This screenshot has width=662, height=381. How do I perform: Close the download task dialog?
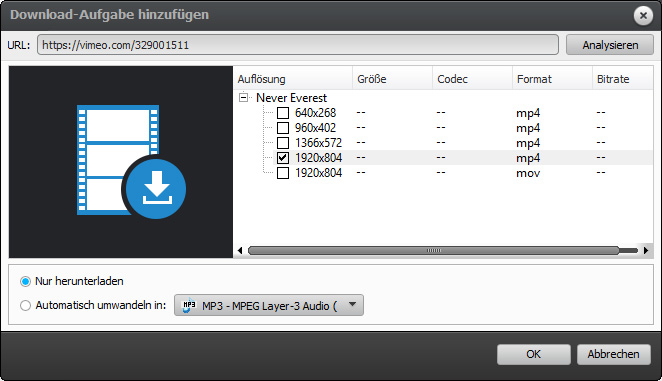click(643, 16)
